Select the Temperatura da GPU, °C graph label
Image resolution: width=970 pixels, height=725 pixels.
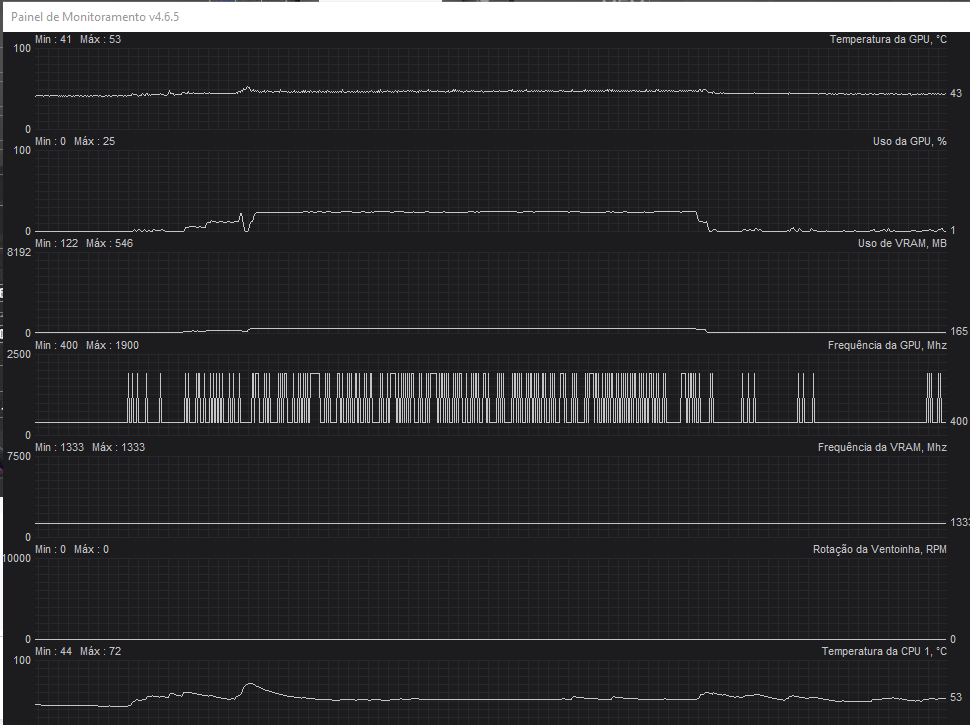click(x=888, y=40)
